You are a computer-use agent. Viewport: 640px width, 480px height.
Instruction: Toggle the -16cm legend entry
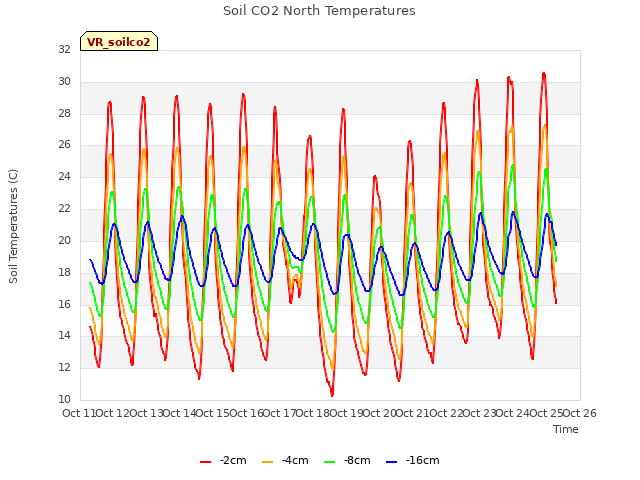[x=413, y=460]
